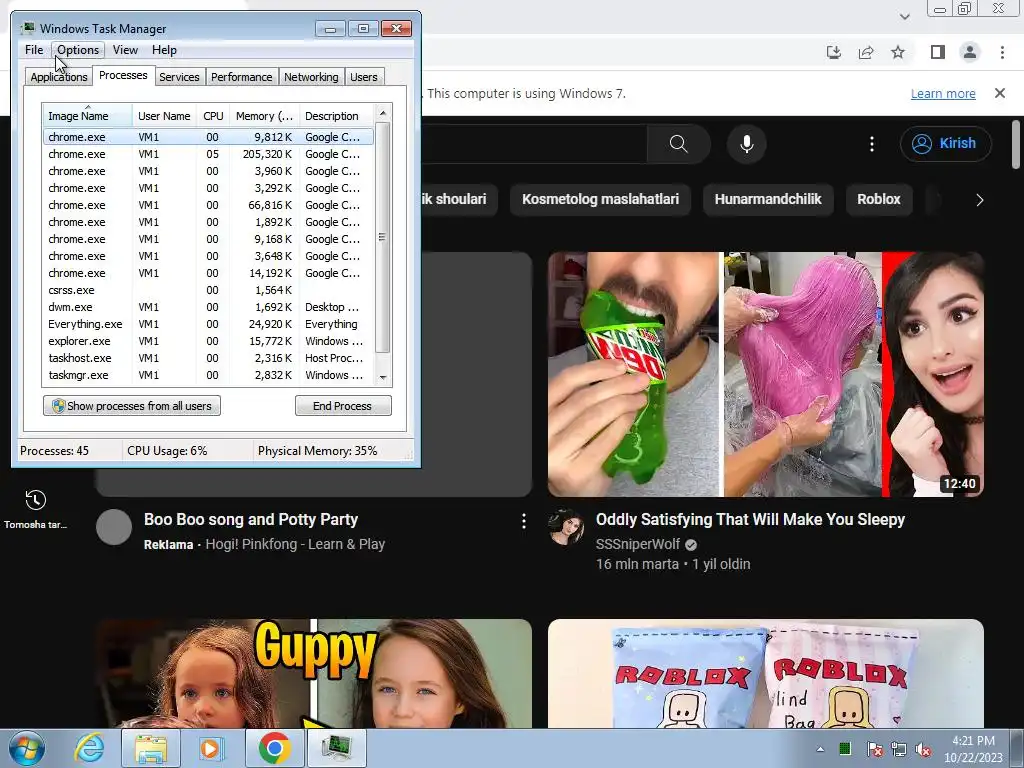Open Windows Explorer folder in the taskbar
This screenshot has width=1024, height=768.
150,748
